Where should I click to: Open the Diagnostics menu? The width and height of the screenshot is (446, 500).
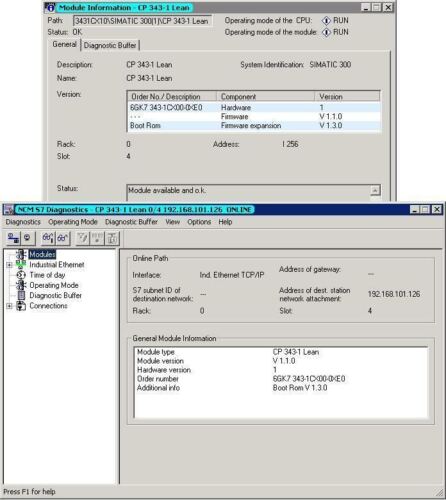[23, 222]
